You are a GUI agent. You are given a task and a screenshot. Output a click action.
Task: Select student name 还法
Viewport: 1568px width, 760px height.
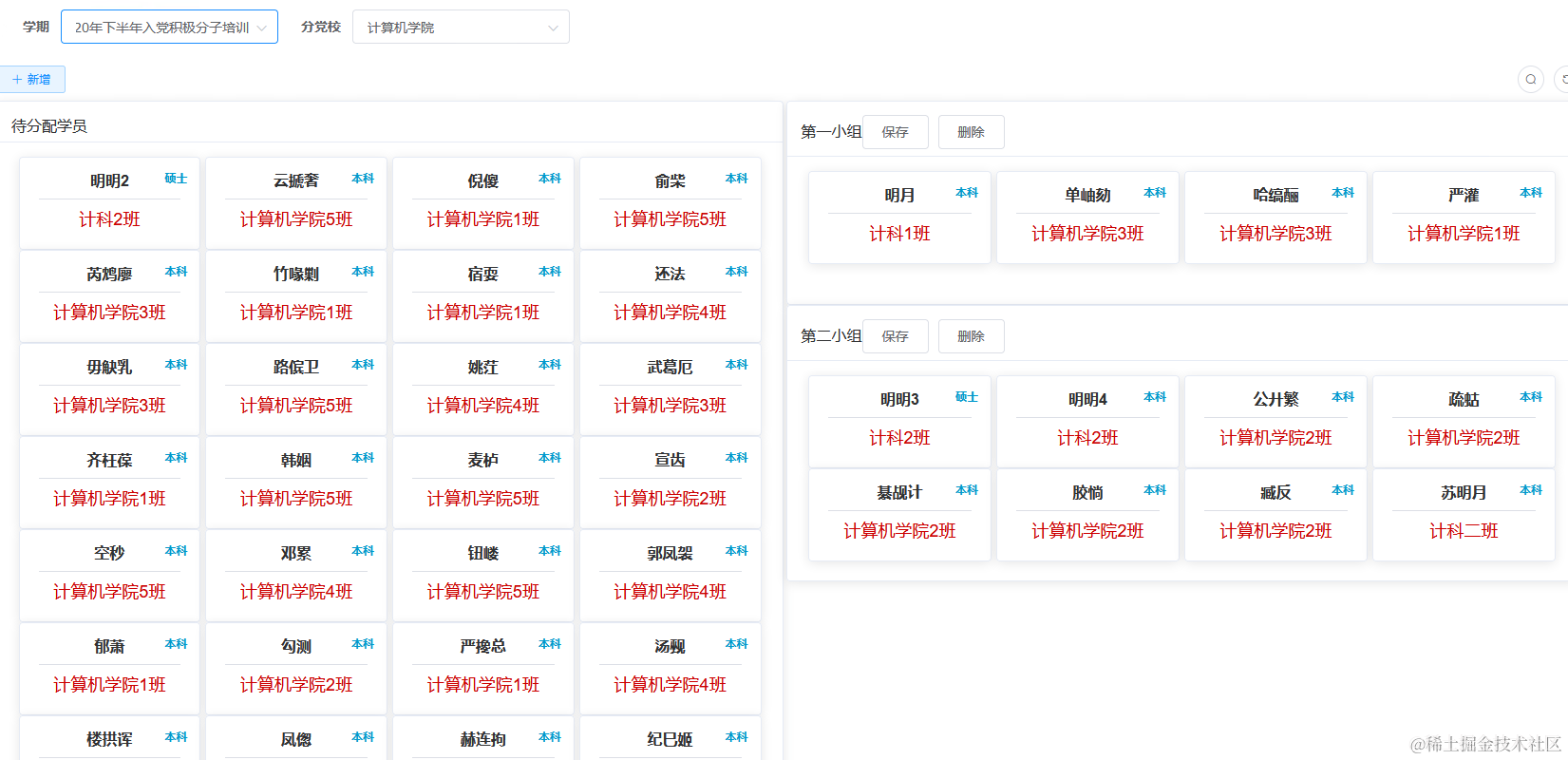(x=670, y=274)
